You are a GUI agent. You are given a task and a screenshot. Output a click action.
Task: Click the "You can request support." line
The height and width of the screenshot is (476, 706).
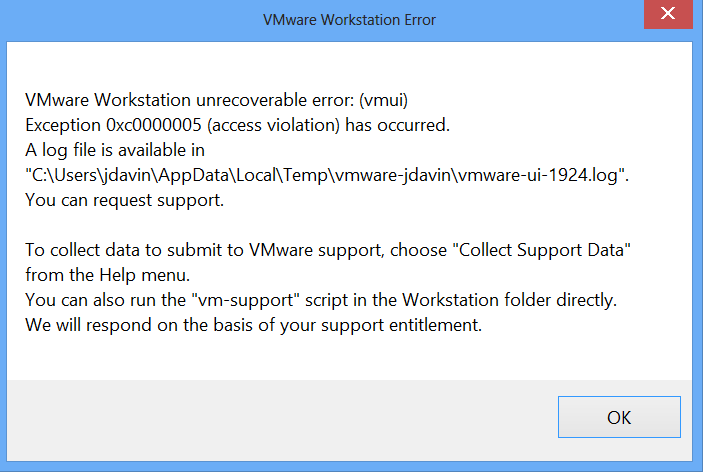(x=124, y=200)
